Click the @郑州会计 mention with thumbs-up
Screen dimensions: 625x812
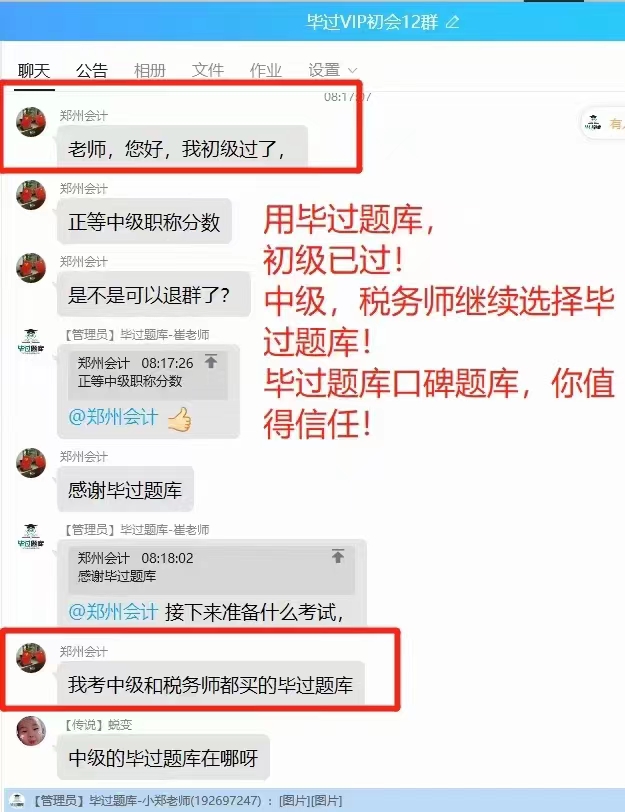(113, 417)
